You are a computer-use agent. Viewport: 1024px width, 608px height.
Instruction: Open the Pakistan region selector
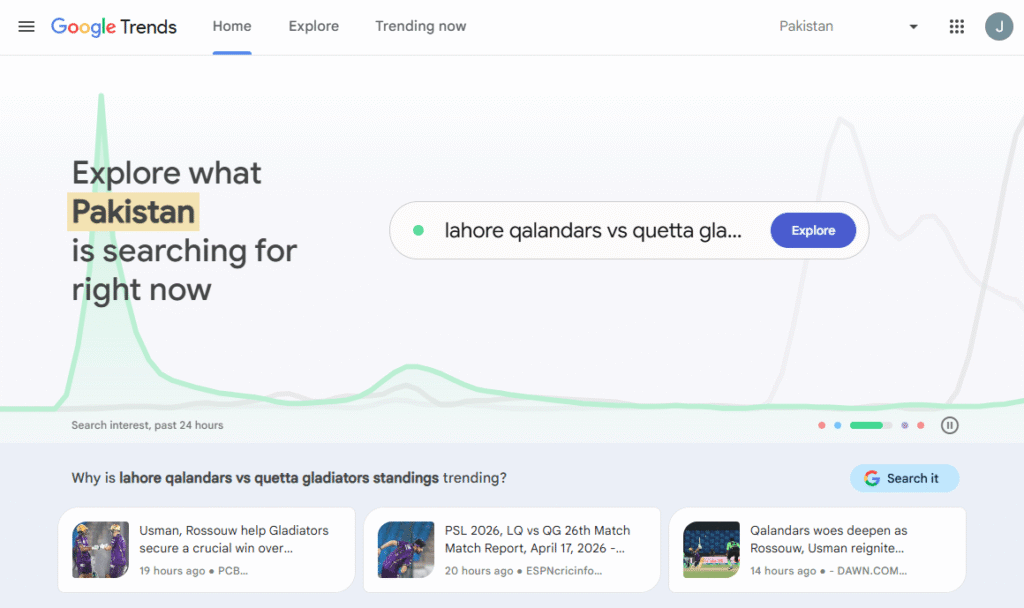[849, 27]
